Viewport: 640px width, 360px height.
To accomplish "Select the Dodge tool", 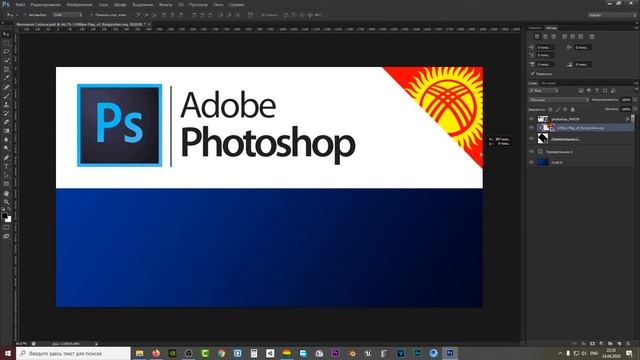I will click(6, 149).
